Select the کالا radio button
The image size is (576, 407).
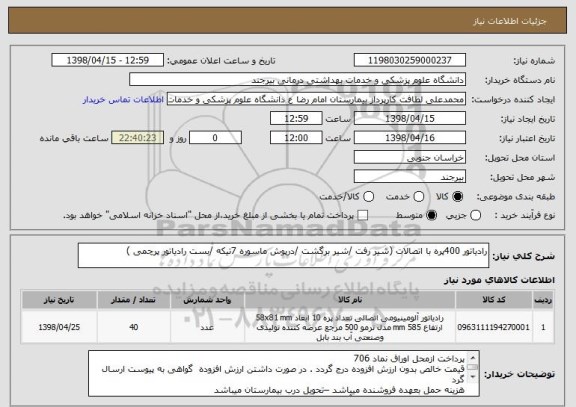coord(457,197)
